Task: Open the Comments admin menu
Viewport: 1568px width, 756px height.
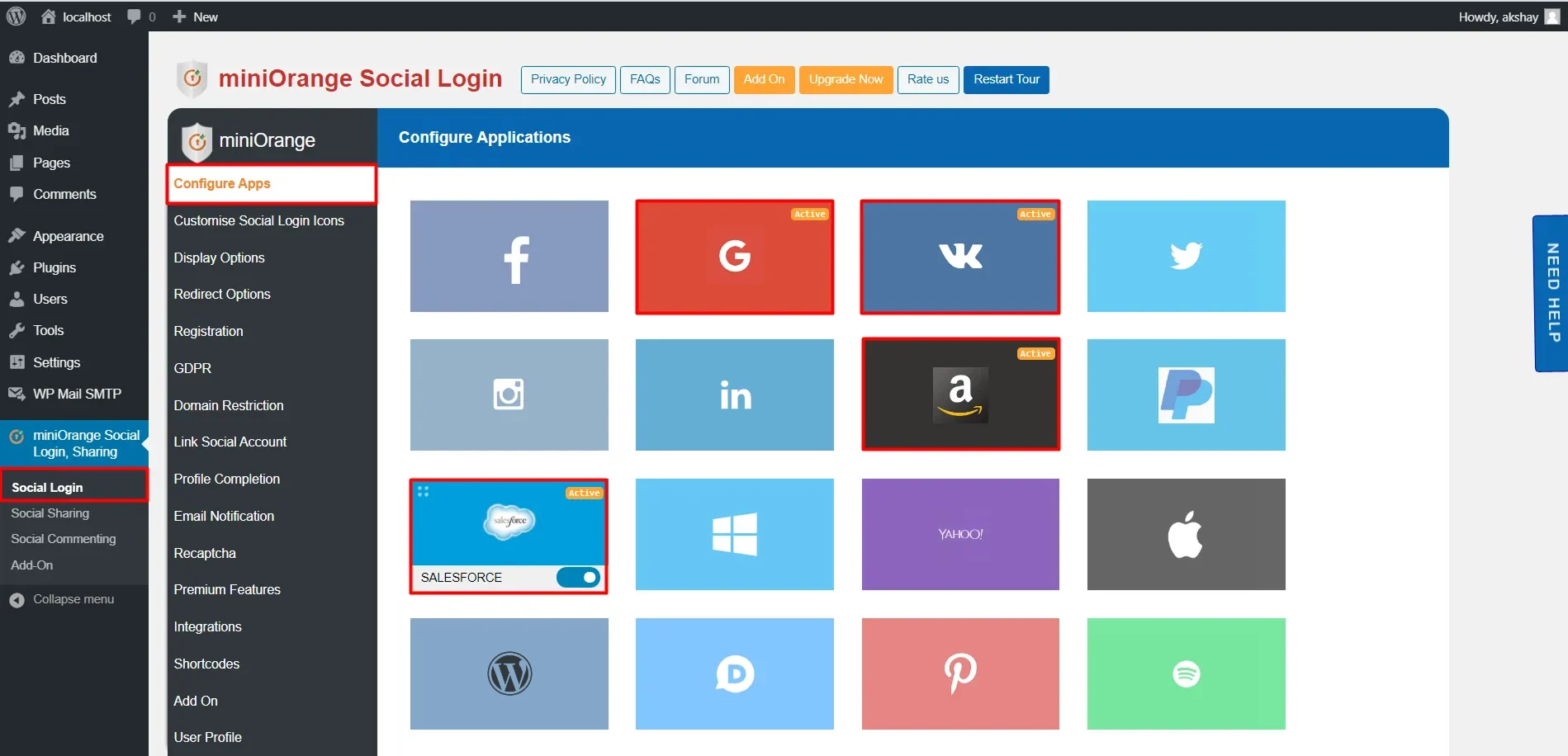Action: 74,194
